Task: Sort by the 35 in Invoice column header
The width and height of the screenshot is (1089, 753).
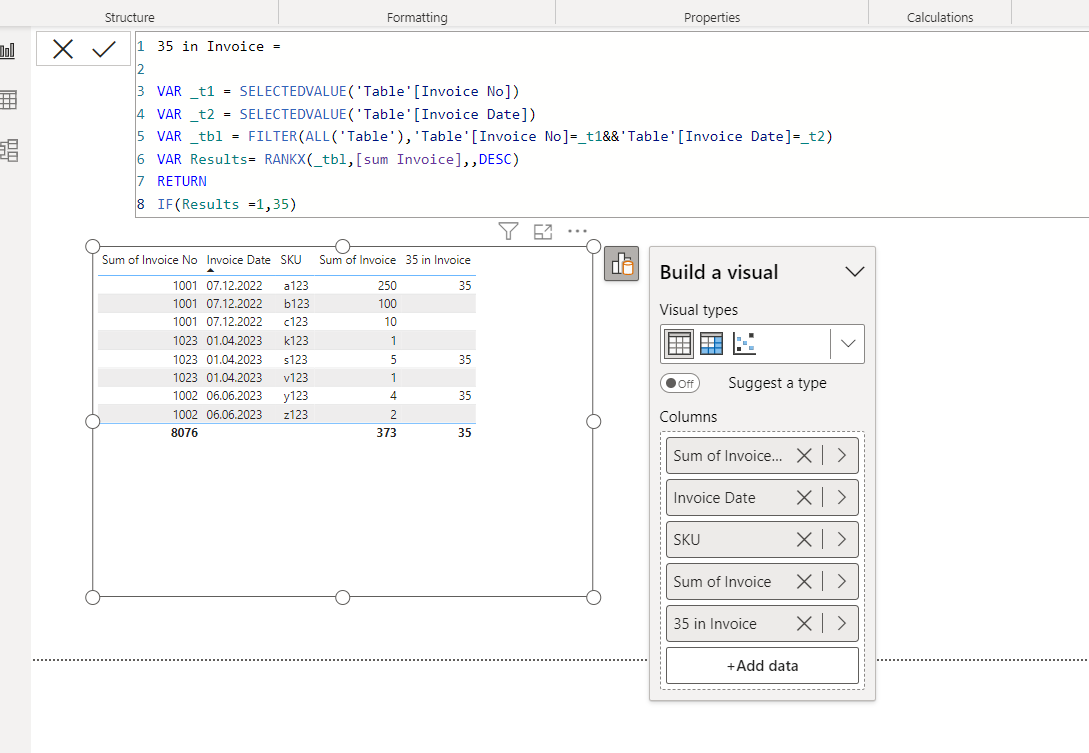Action: tap(438, 260)
